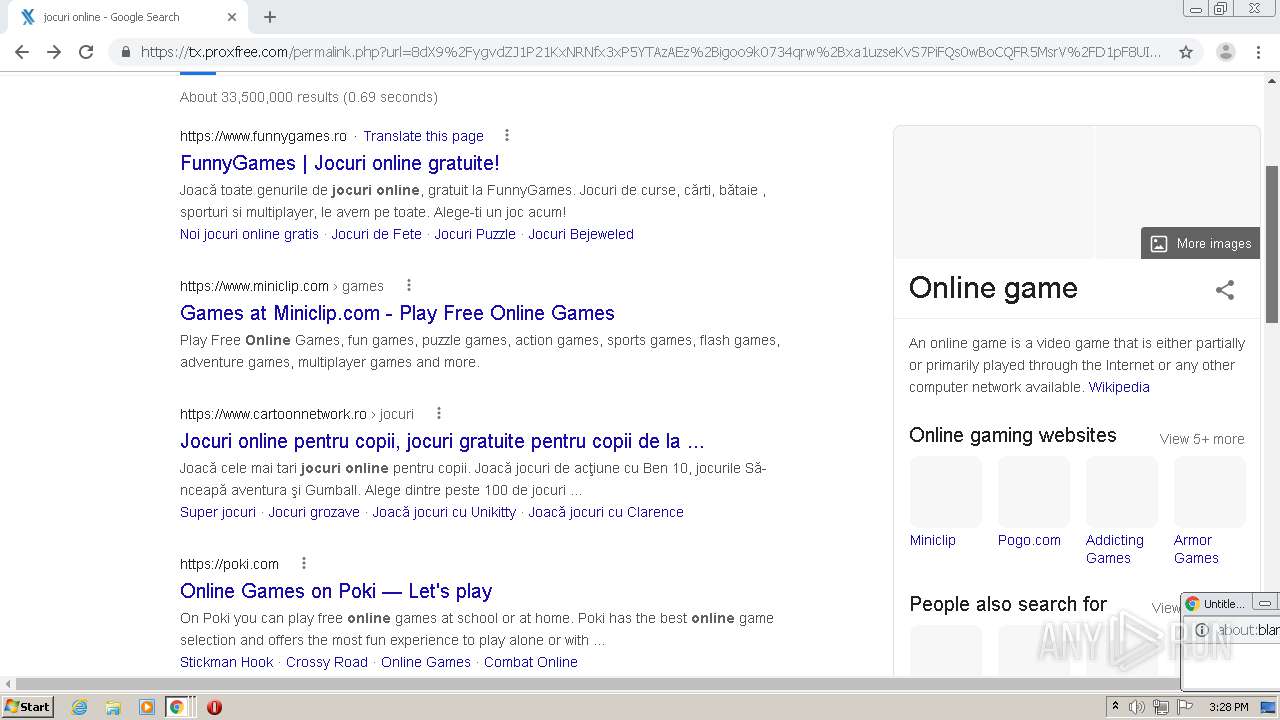Open the network tray icon
The height and width of the screenshot is (720, 1280).
click(x=1161, y=707)
